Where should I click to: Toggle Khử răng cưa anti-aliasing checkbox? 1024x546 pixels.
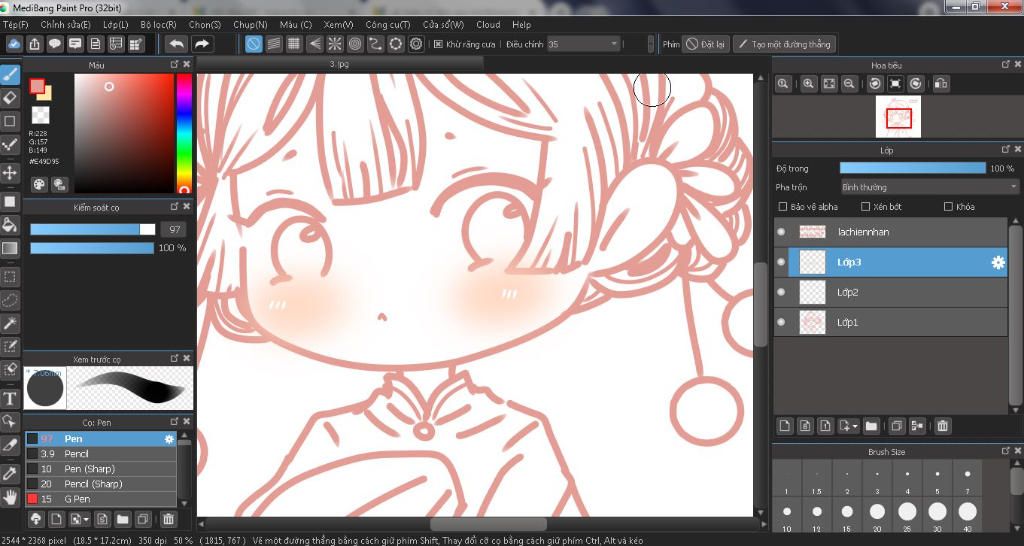pyautogui.click(x=438, y=44)
